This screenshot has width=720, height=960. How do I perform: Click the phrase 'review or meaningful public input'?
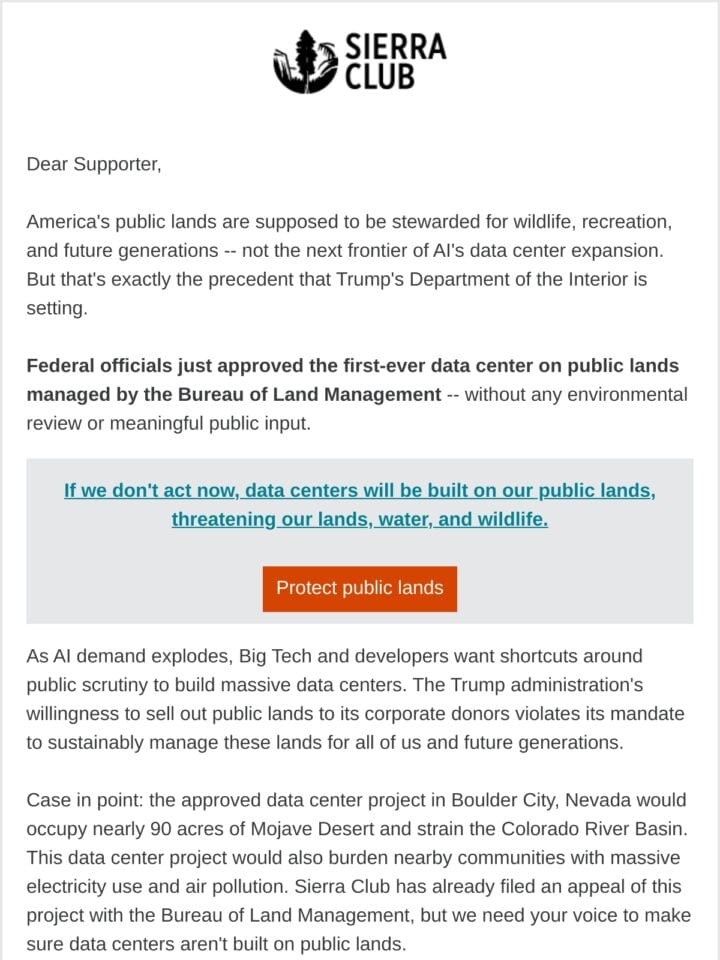click(168, 423)
